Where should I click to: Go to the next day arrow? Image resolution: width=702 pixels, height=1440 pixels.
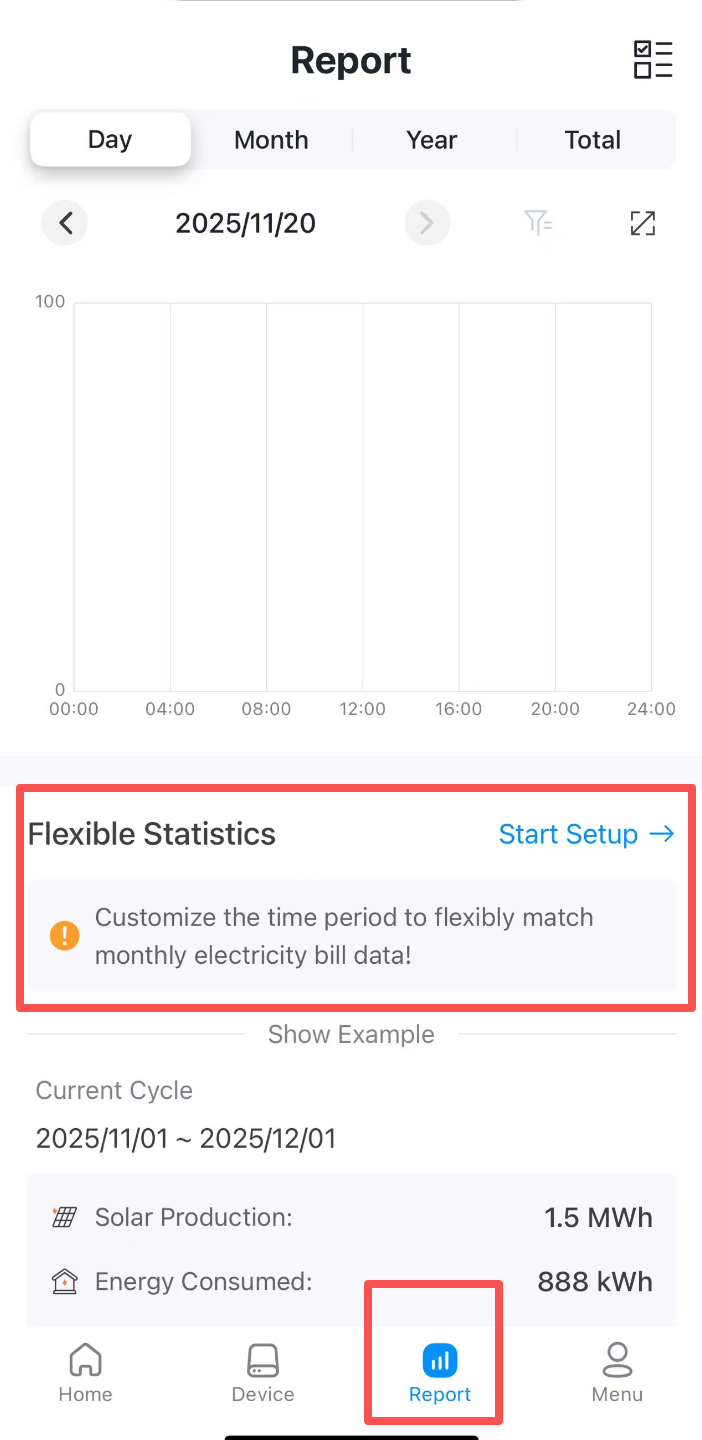[427, 223]
